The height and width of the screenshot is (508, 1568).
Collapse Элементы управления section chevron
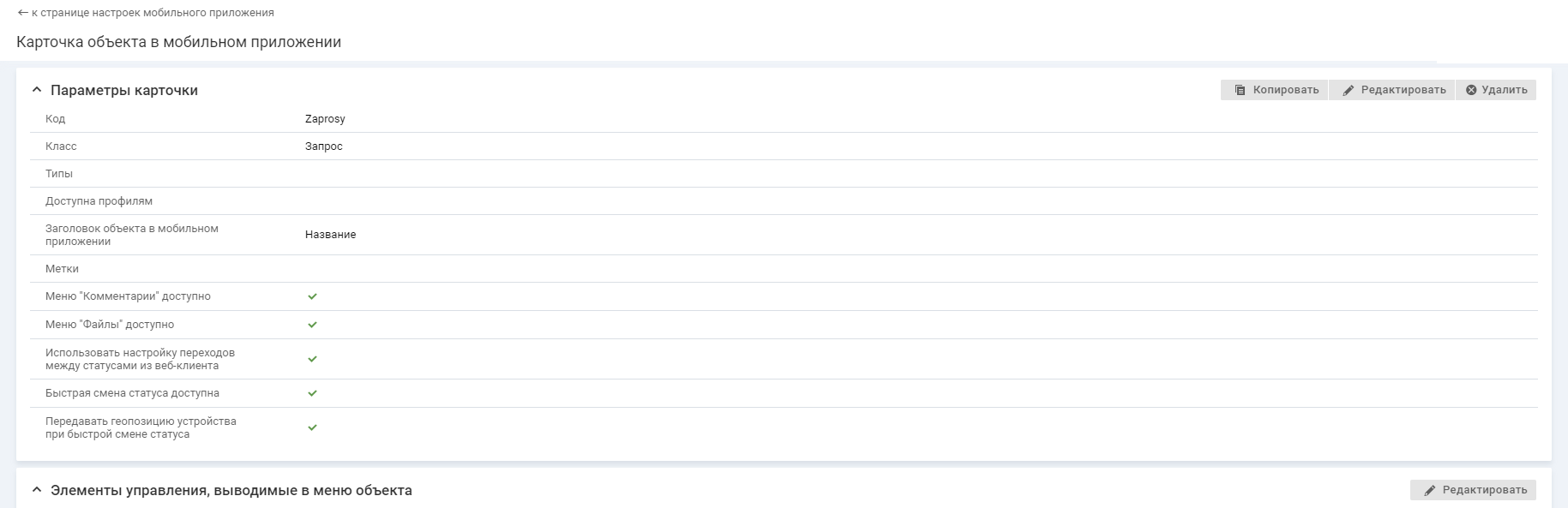tap(37, 490)
